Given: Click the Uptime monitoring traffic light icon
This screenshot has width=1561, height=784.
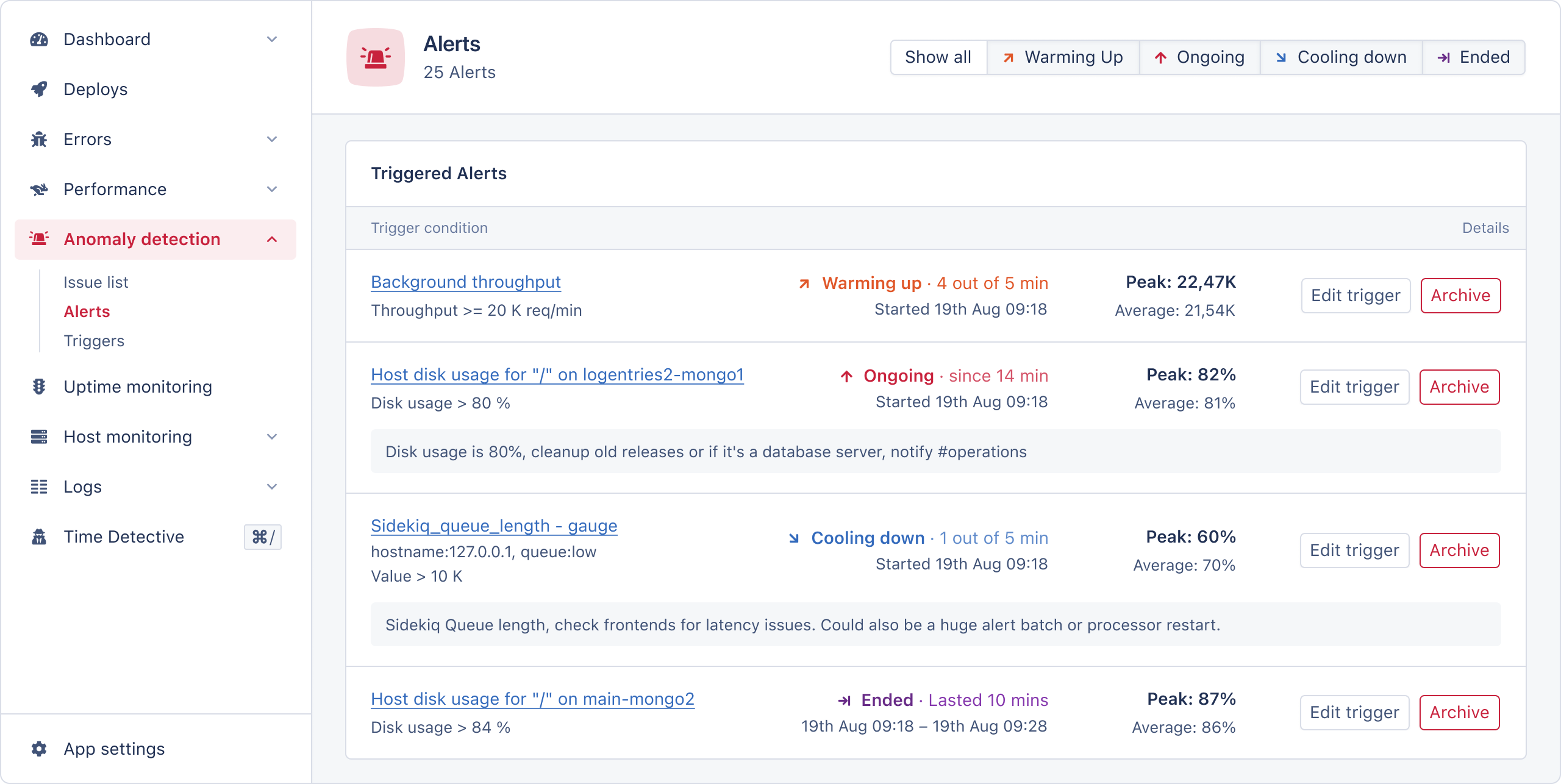Looking at the screenshot, I should tap(39, 387).
